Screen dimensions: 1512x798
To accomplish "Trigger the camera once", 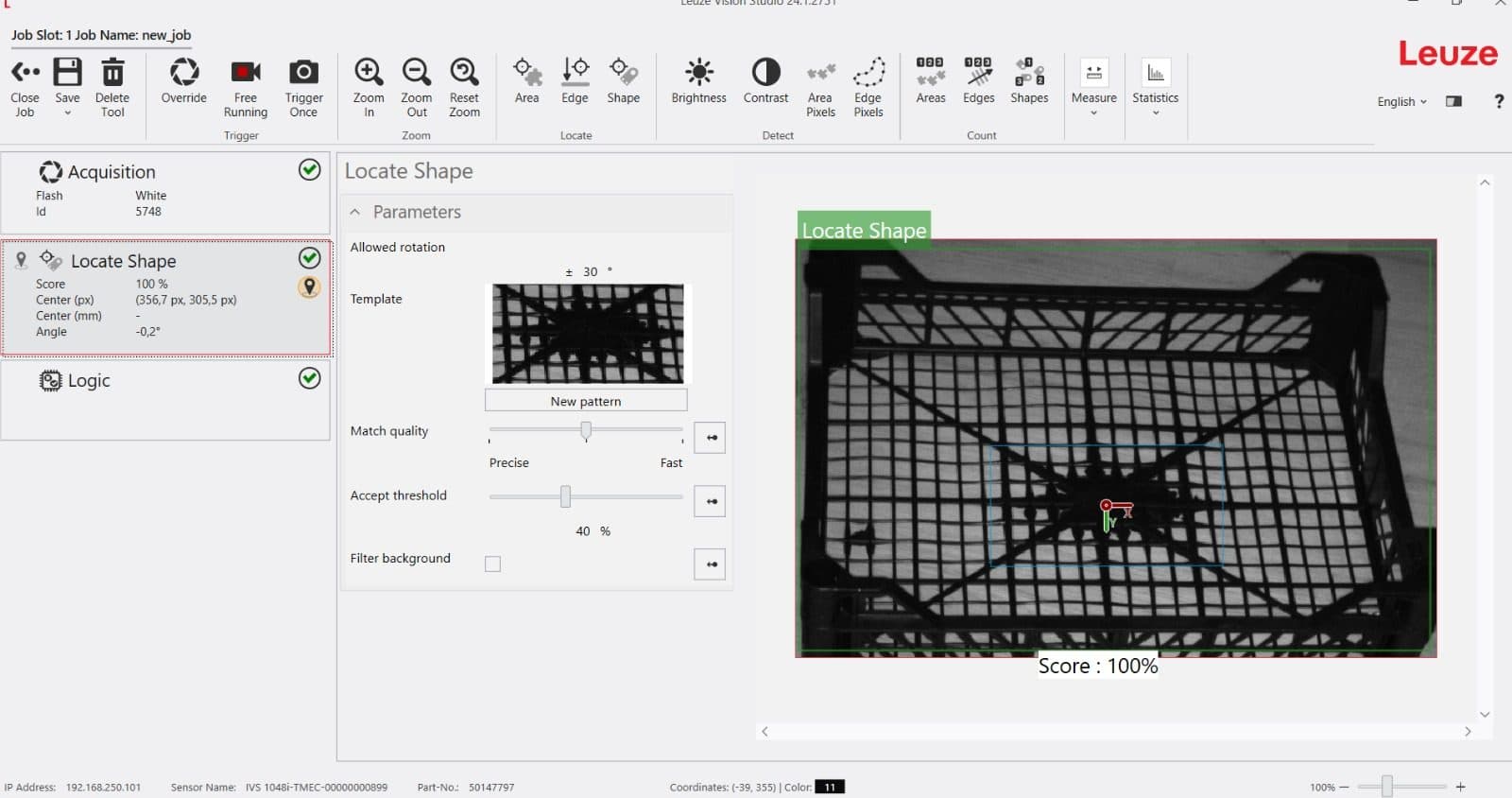I will (303, 72).
